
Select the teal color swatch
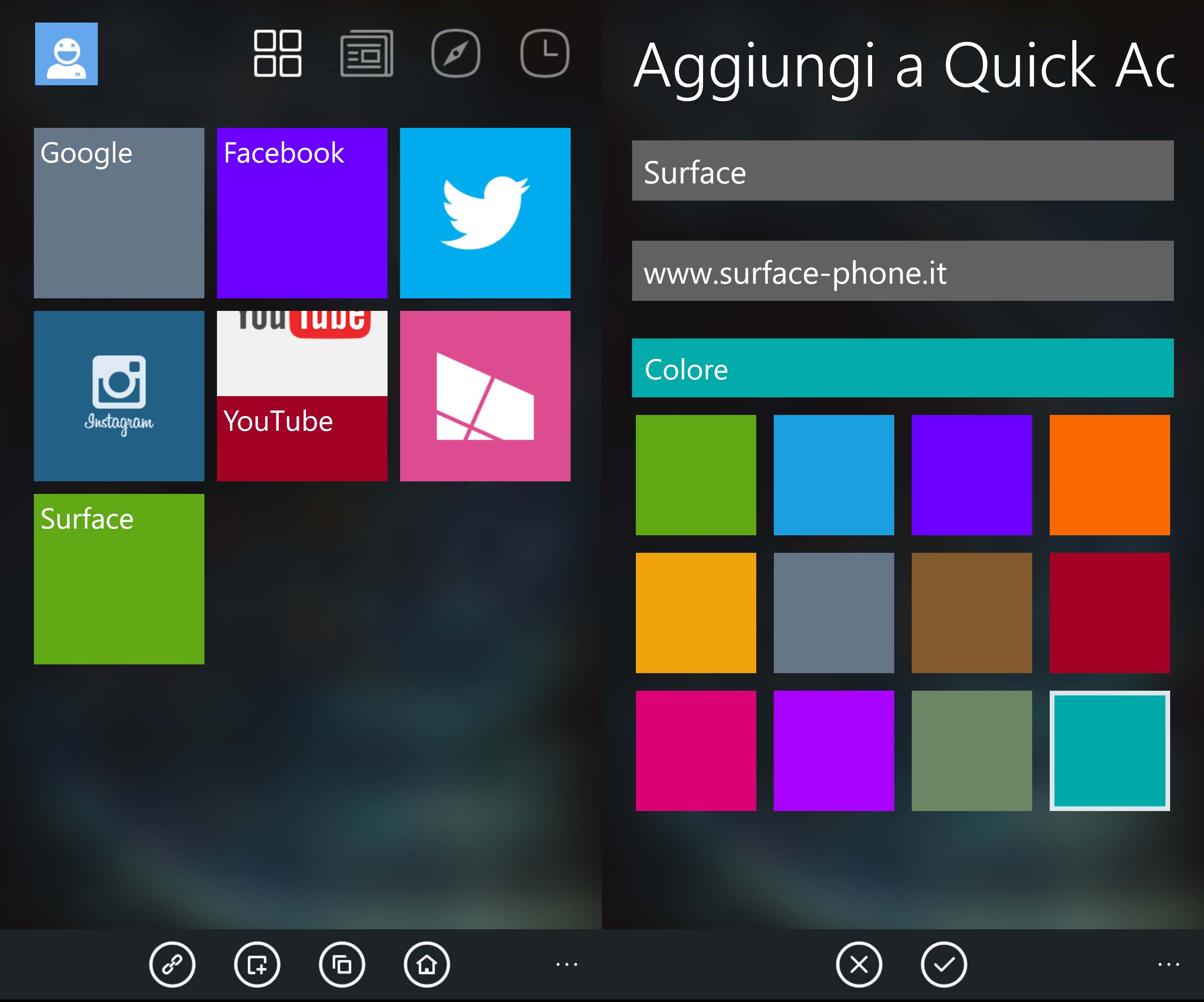1110,751
